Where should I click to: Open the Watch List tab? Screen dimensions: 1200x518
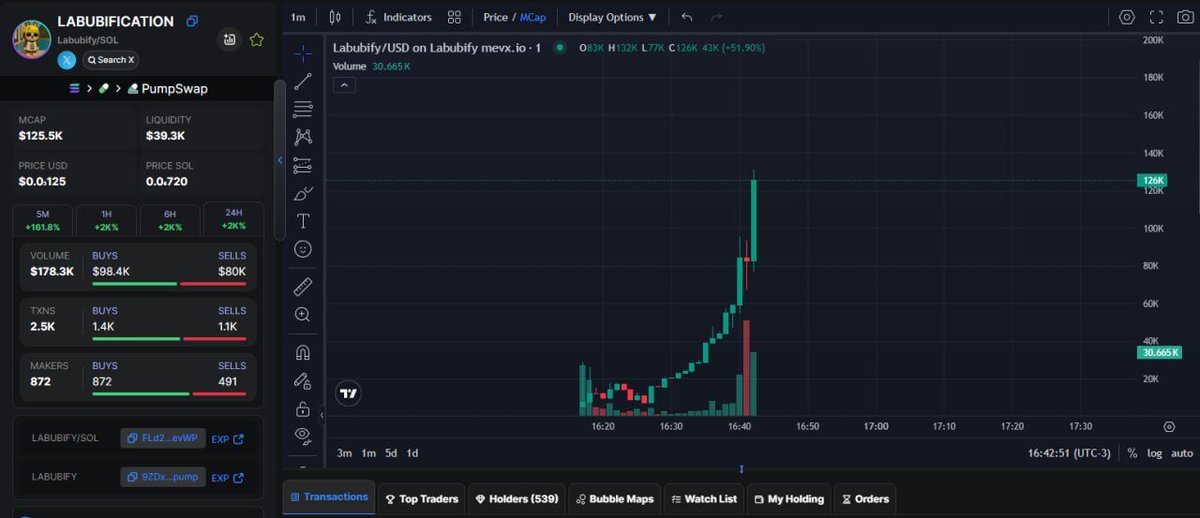click(703, 498)
